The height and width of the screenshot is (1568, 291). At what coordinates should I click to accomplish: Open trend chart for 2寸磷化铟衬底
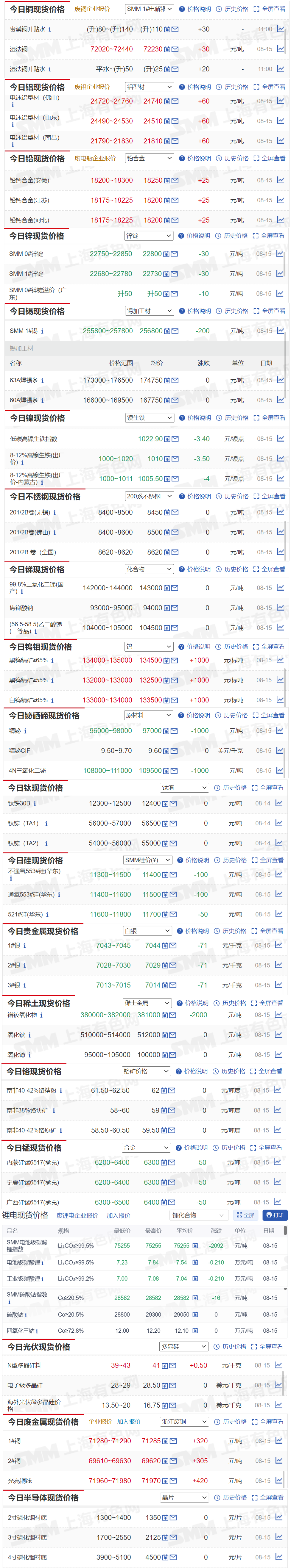279,1517
